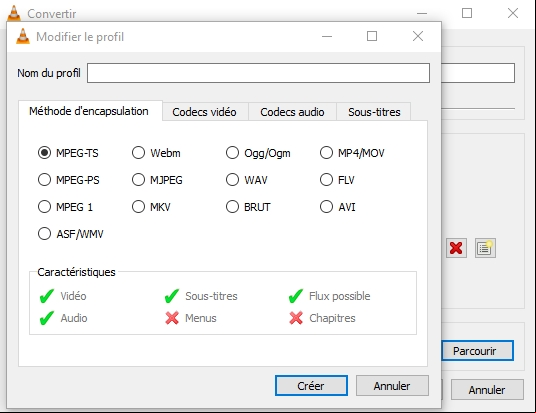
Task: Focus the Nom du profil text field
Action: (258, 73)
